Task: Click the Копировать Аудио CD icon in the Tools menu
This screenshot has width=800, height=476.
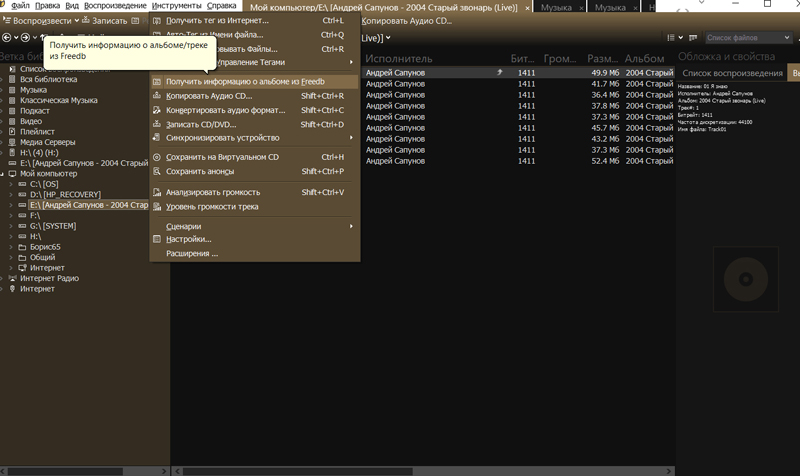Action: (x=157, y=96)
